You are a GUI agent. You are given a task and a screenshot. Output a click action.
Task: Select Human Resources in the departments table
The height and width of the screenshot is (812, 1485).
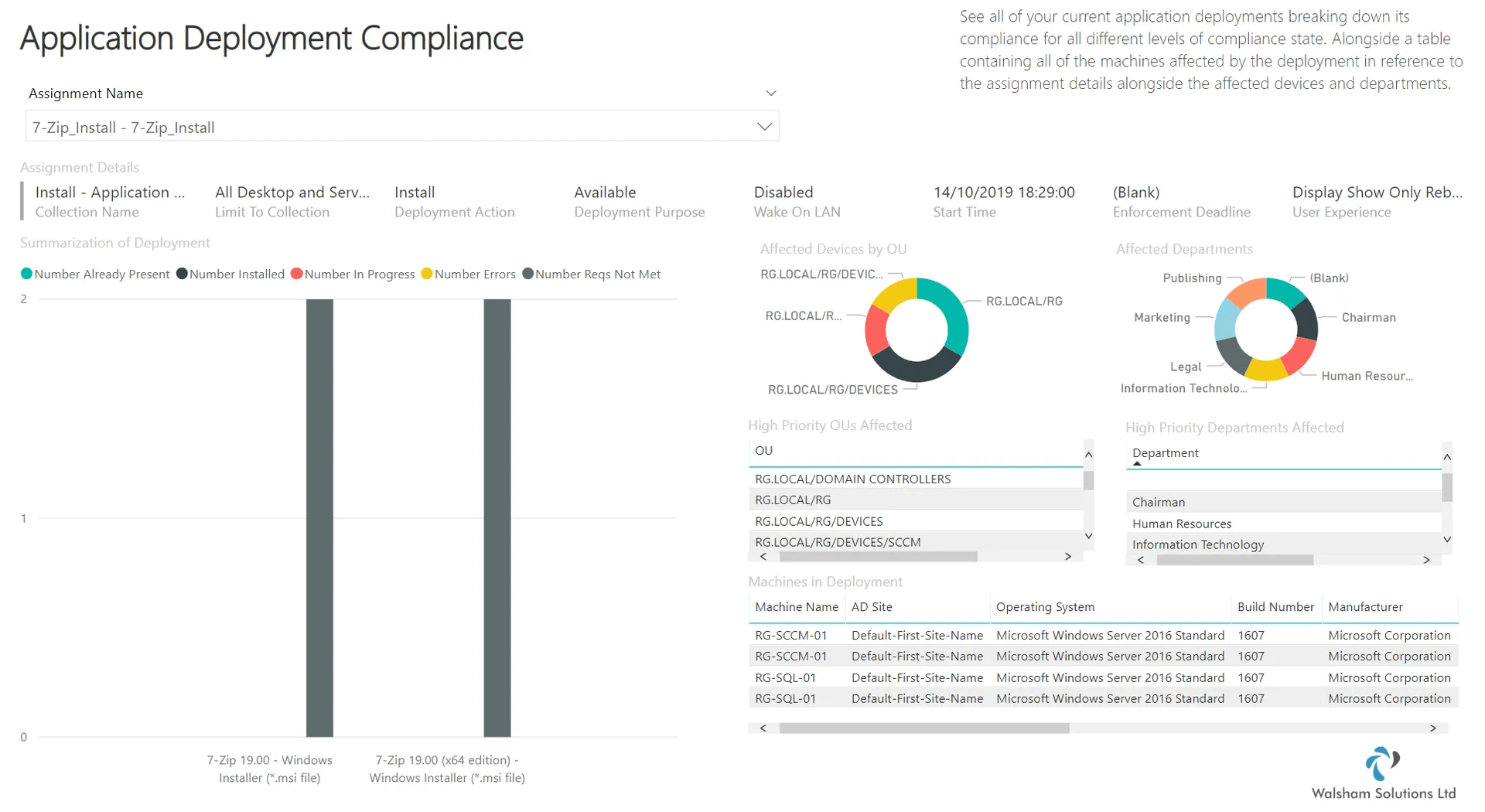click(1283, 524)
